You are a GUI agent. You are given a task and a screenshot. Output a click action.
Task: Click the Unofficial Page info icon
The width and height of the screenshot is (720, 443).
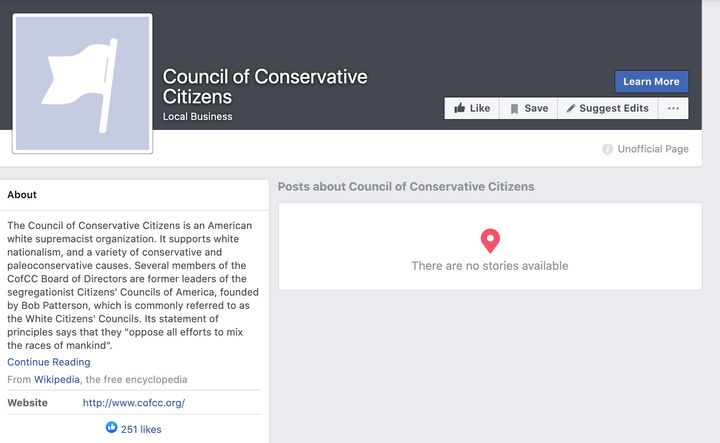[608, 149]
